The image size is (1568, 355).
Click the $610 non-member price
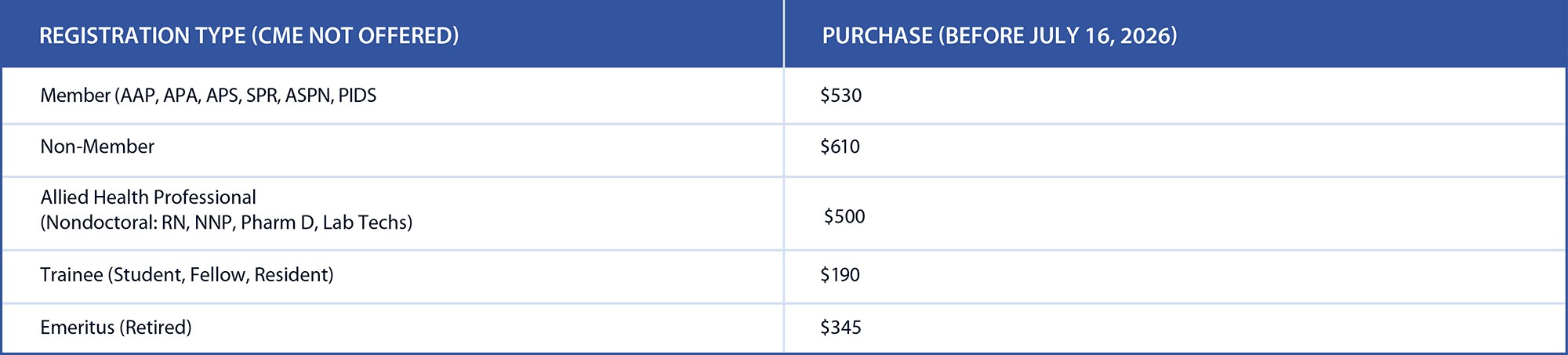(x=840, y=147)
